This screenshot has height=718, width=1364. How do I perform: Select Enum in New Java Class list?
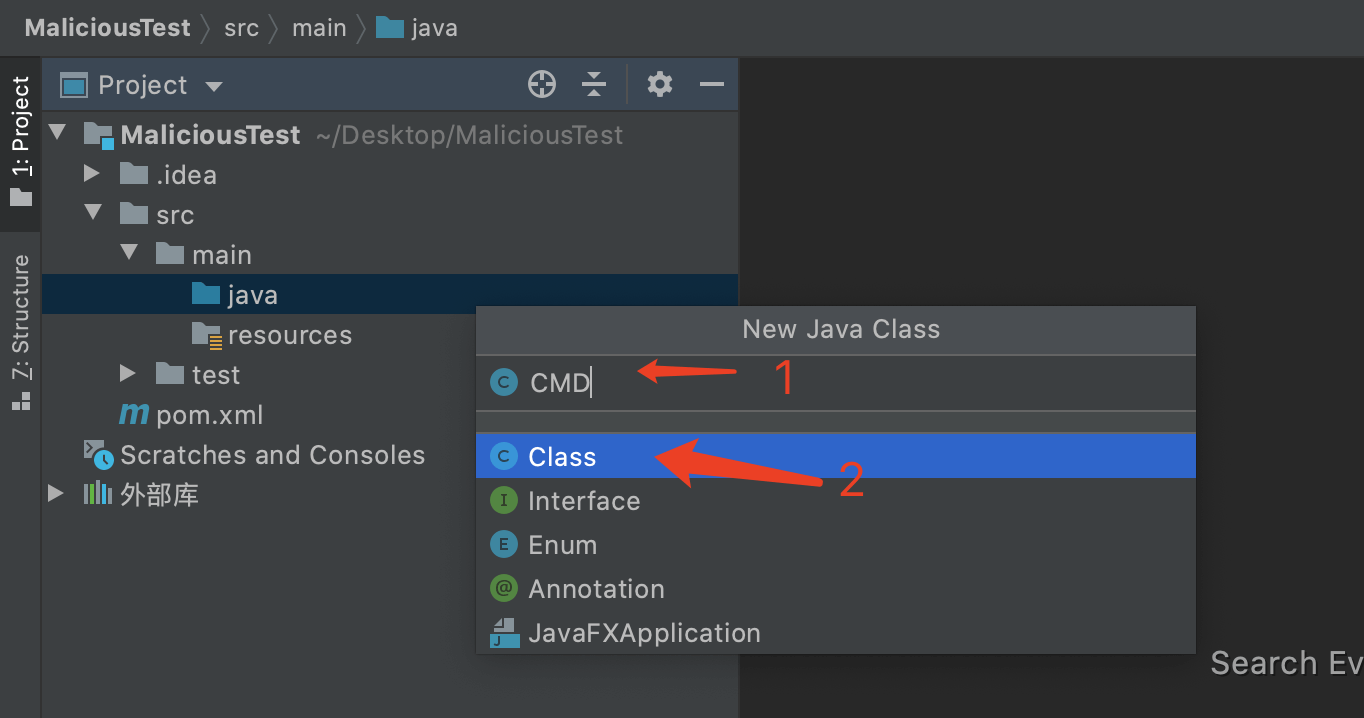click(562, 545)
